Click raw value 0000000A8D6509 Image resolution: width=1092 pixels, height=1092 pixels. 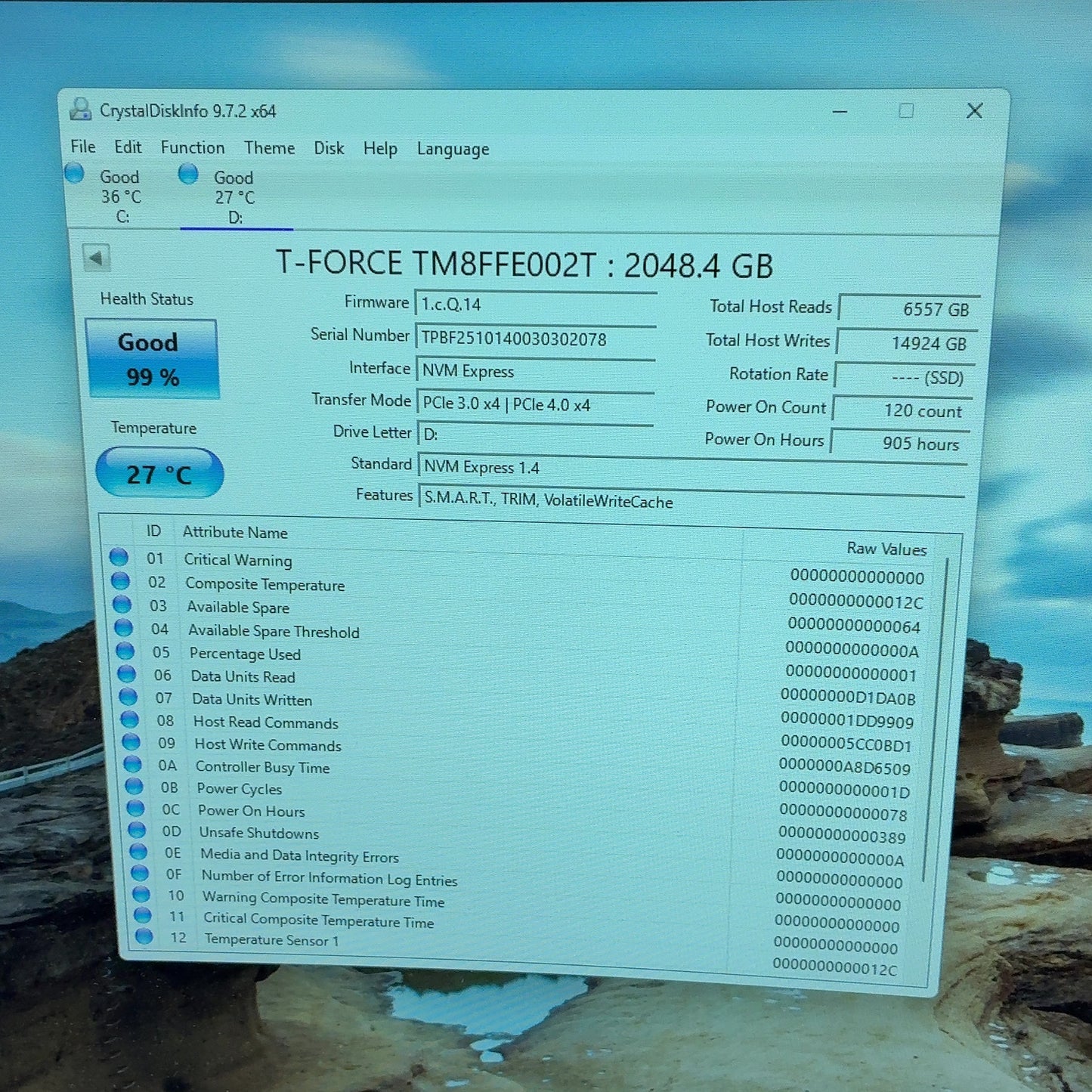pos(845,767)
